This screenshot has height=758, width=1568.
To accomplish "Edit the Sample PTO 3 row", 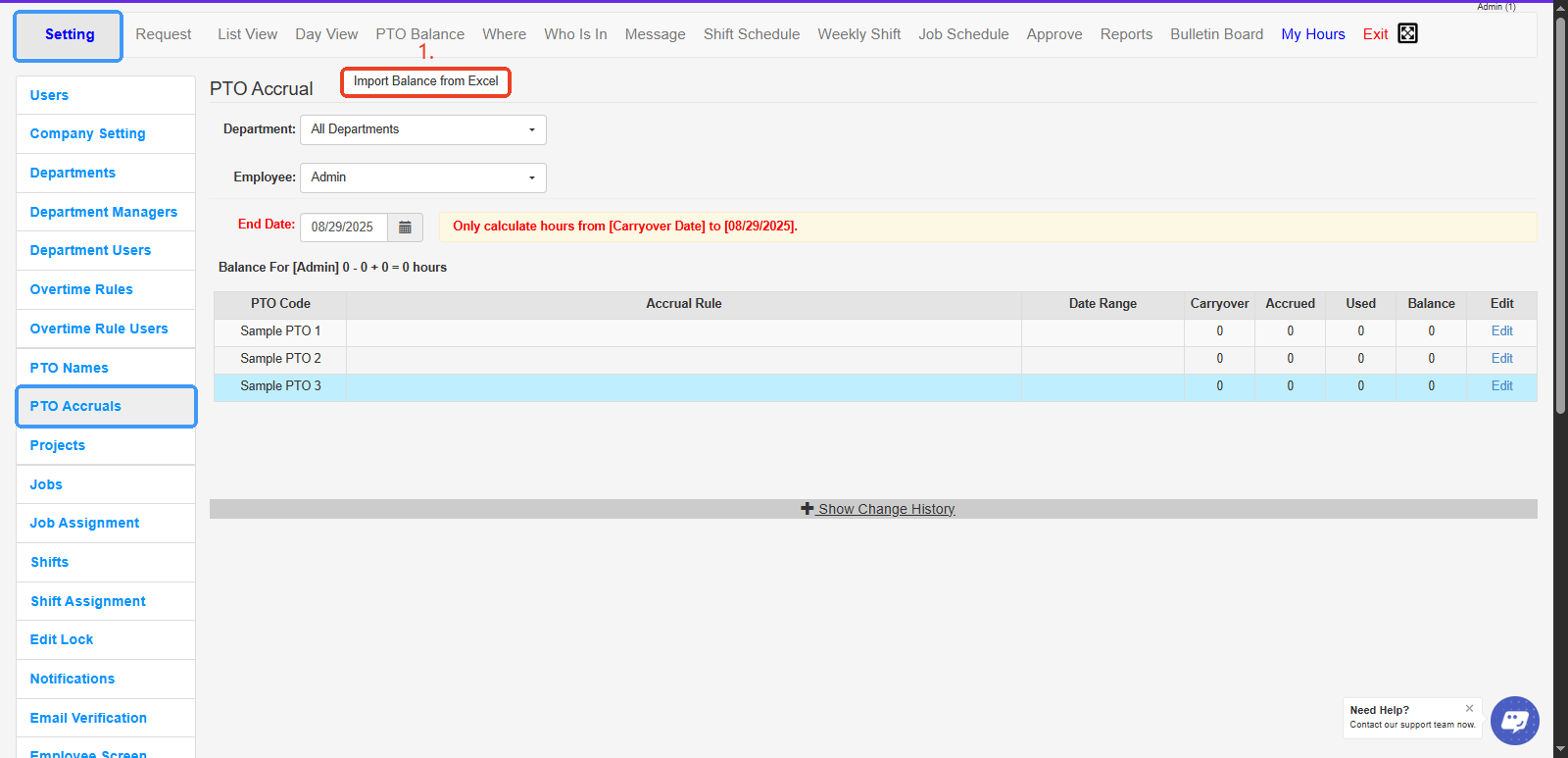I will tap(1501, 386).
